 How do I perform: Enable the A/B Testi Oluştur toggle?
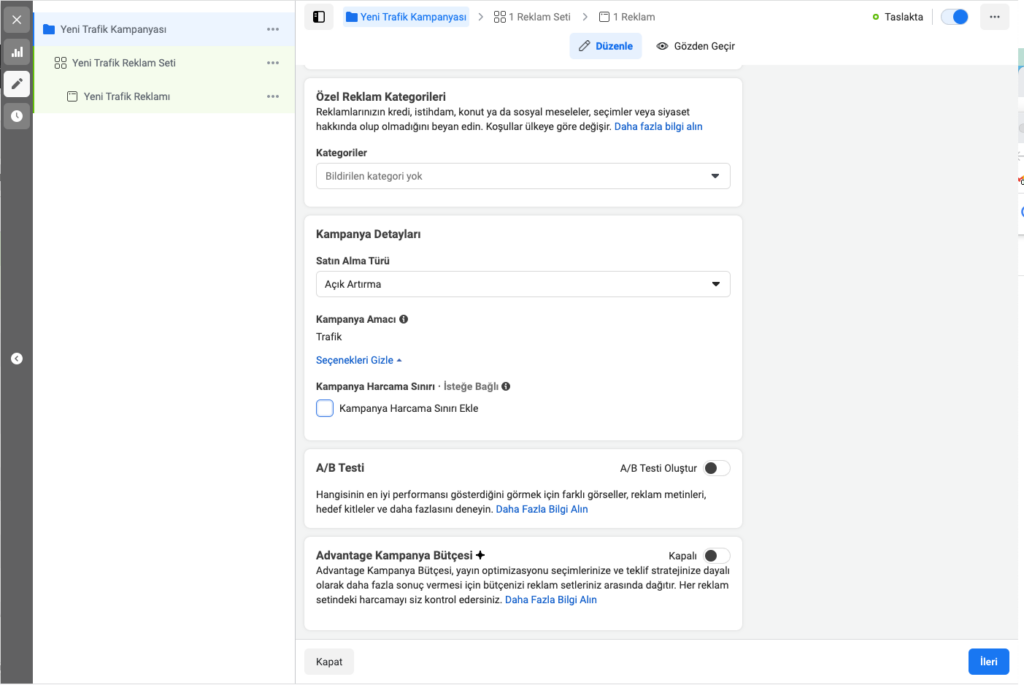[x=716, y=468]
